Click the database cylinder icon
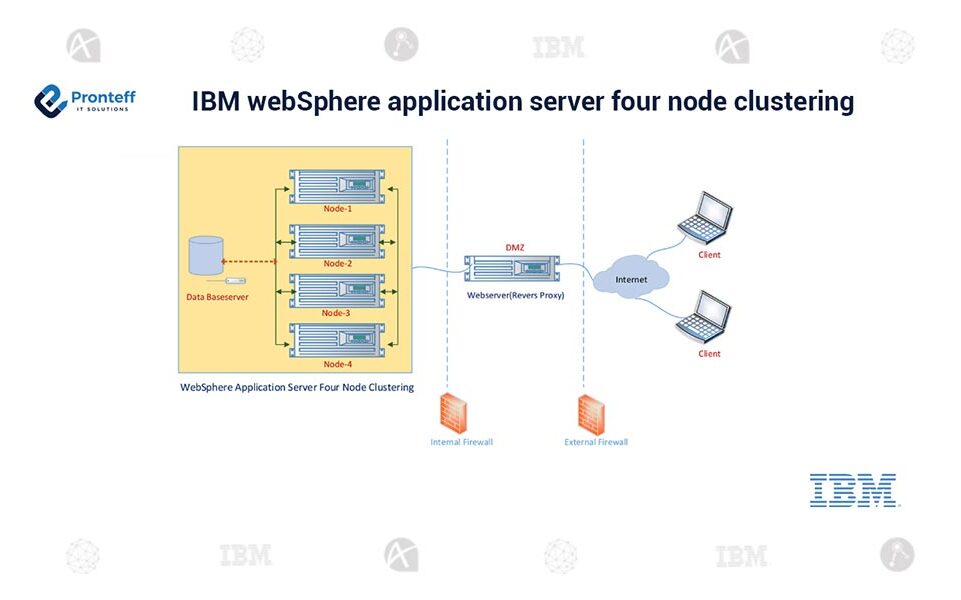The image size is (961, 600). click(x=207, y=257)
